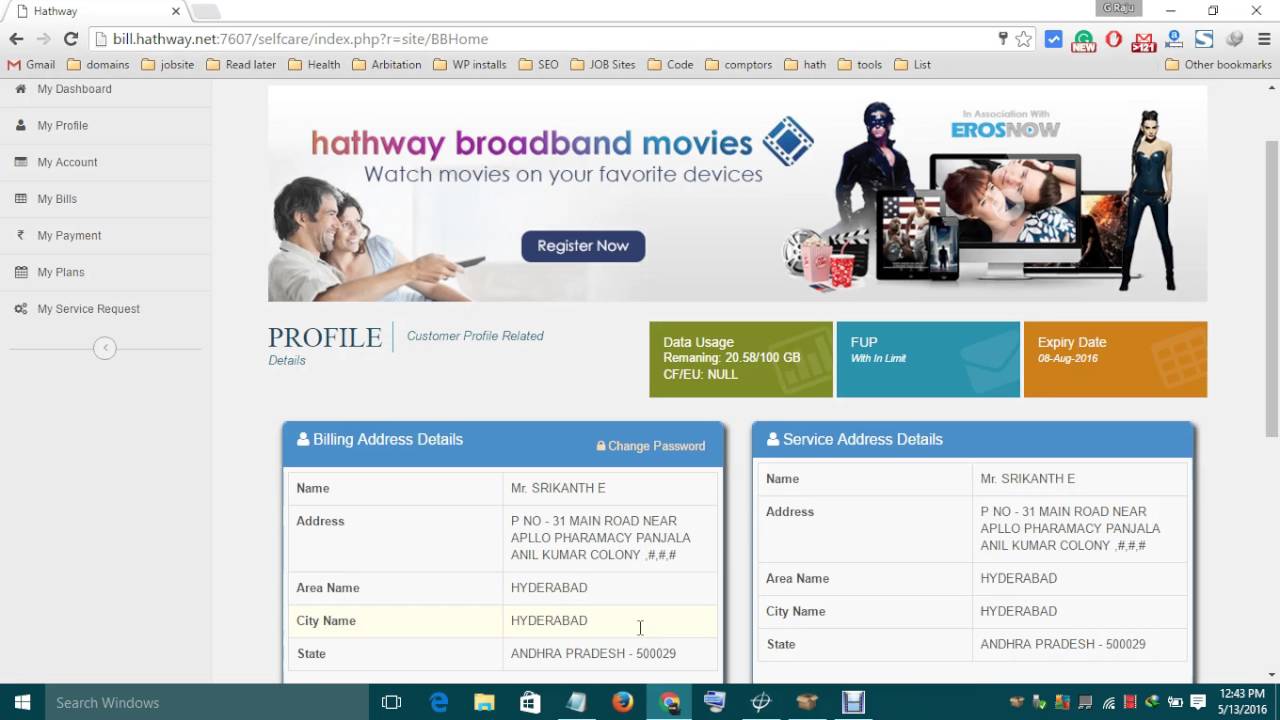
Task: Click the green Grammarly NEW extension icon
Action: [x=1084, y=40]
